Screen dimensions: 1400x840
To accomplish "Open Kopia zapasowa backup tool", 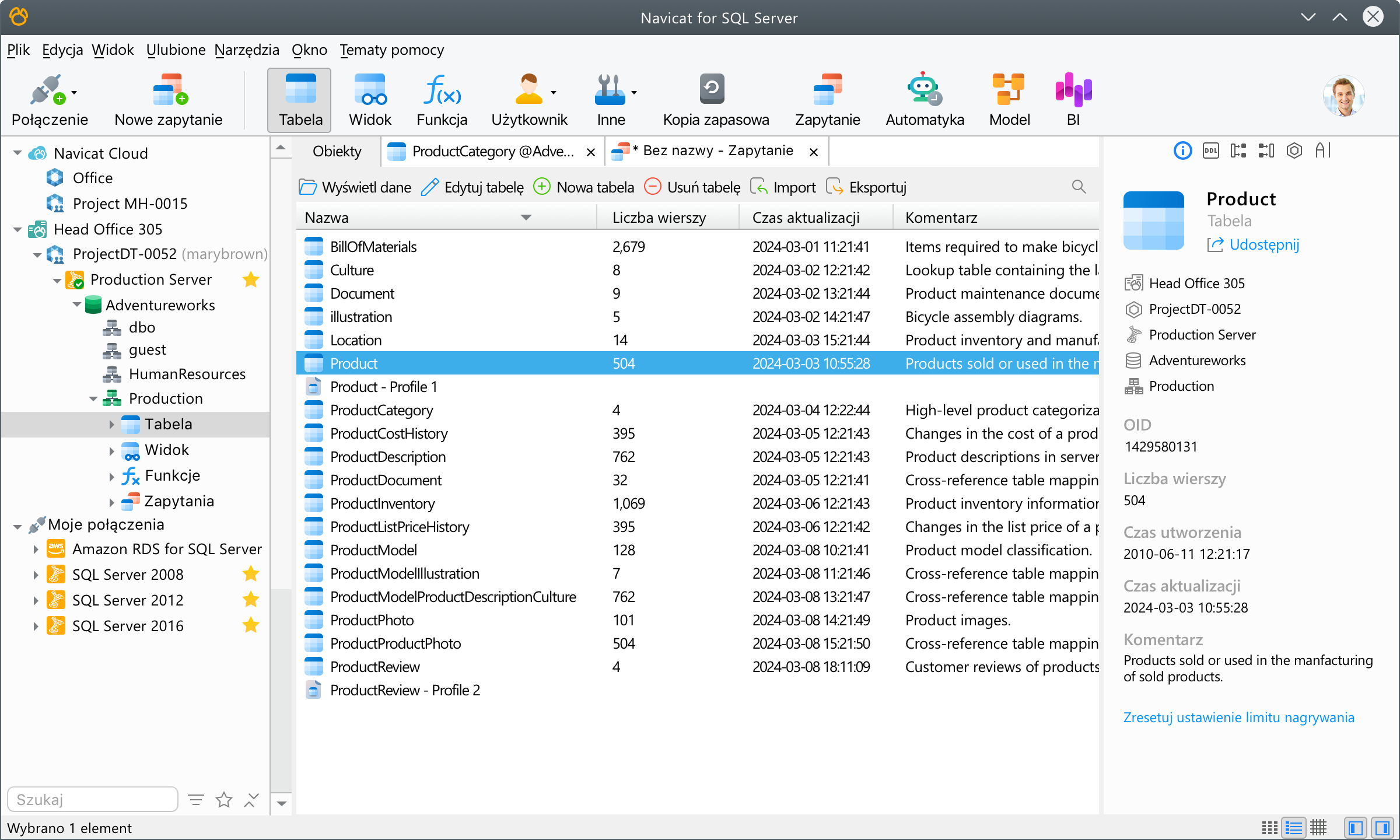I will 716,100.
